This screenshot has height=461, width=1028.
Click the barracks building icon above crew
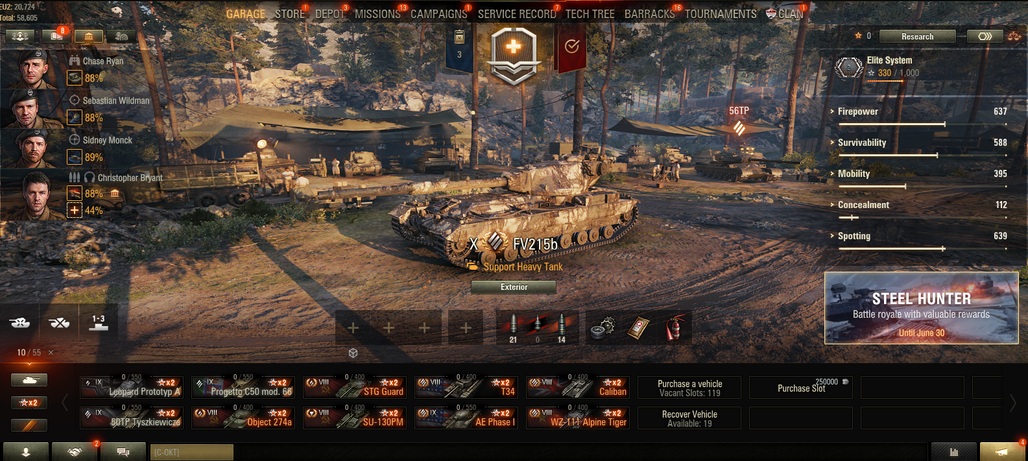89,37
